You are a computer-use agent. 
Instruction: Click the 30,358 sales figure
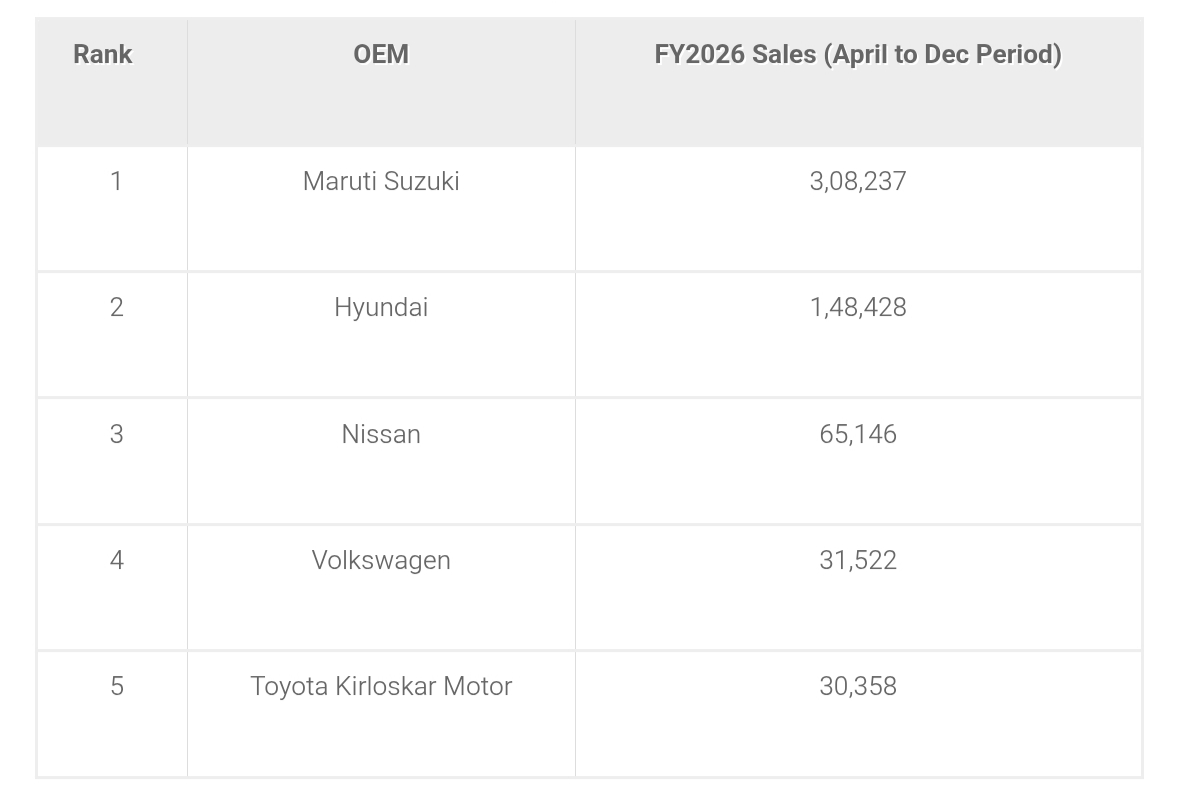(858, 686)
